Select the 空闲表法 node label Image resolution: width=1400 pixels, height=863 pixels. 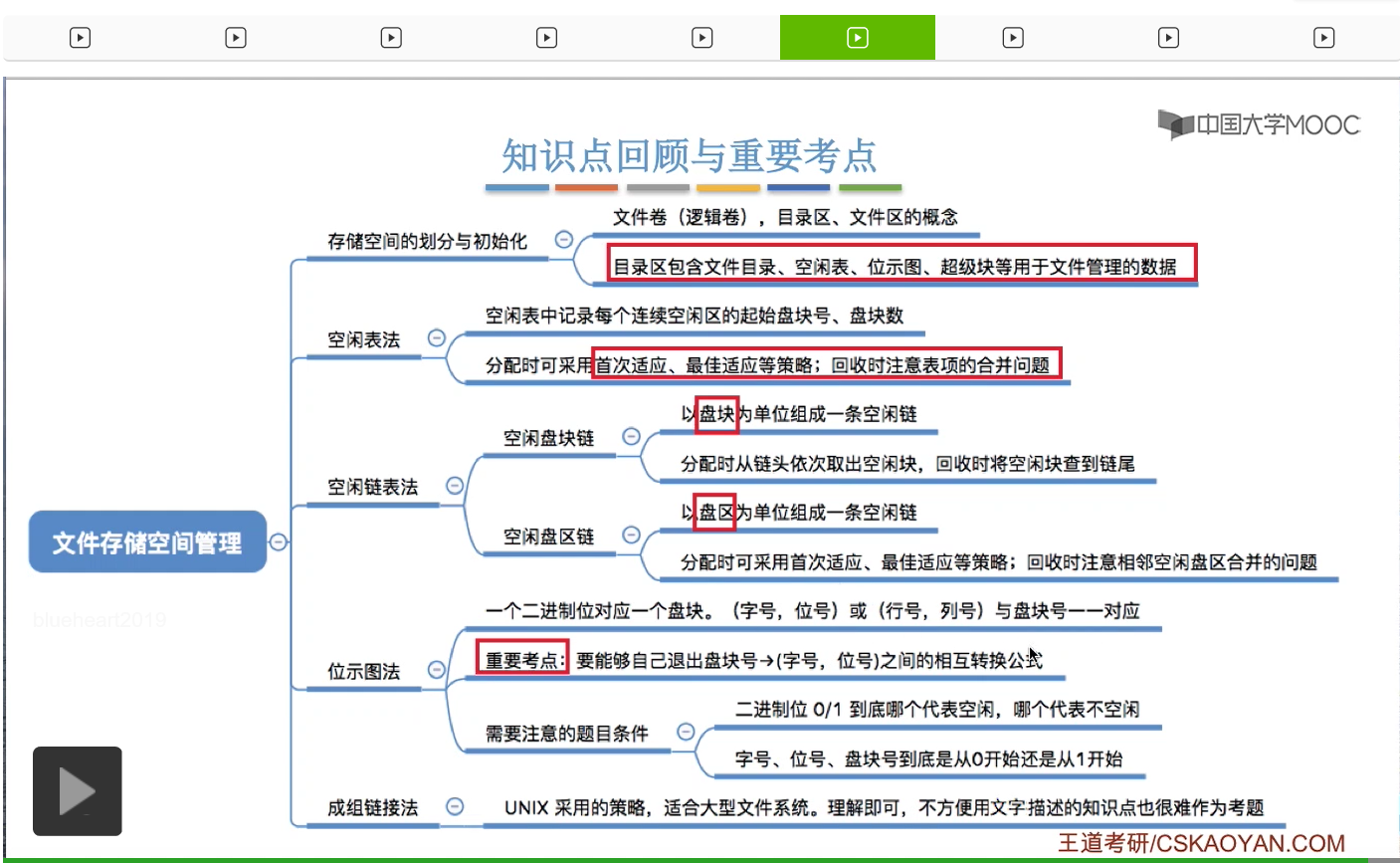coord(364,339)
